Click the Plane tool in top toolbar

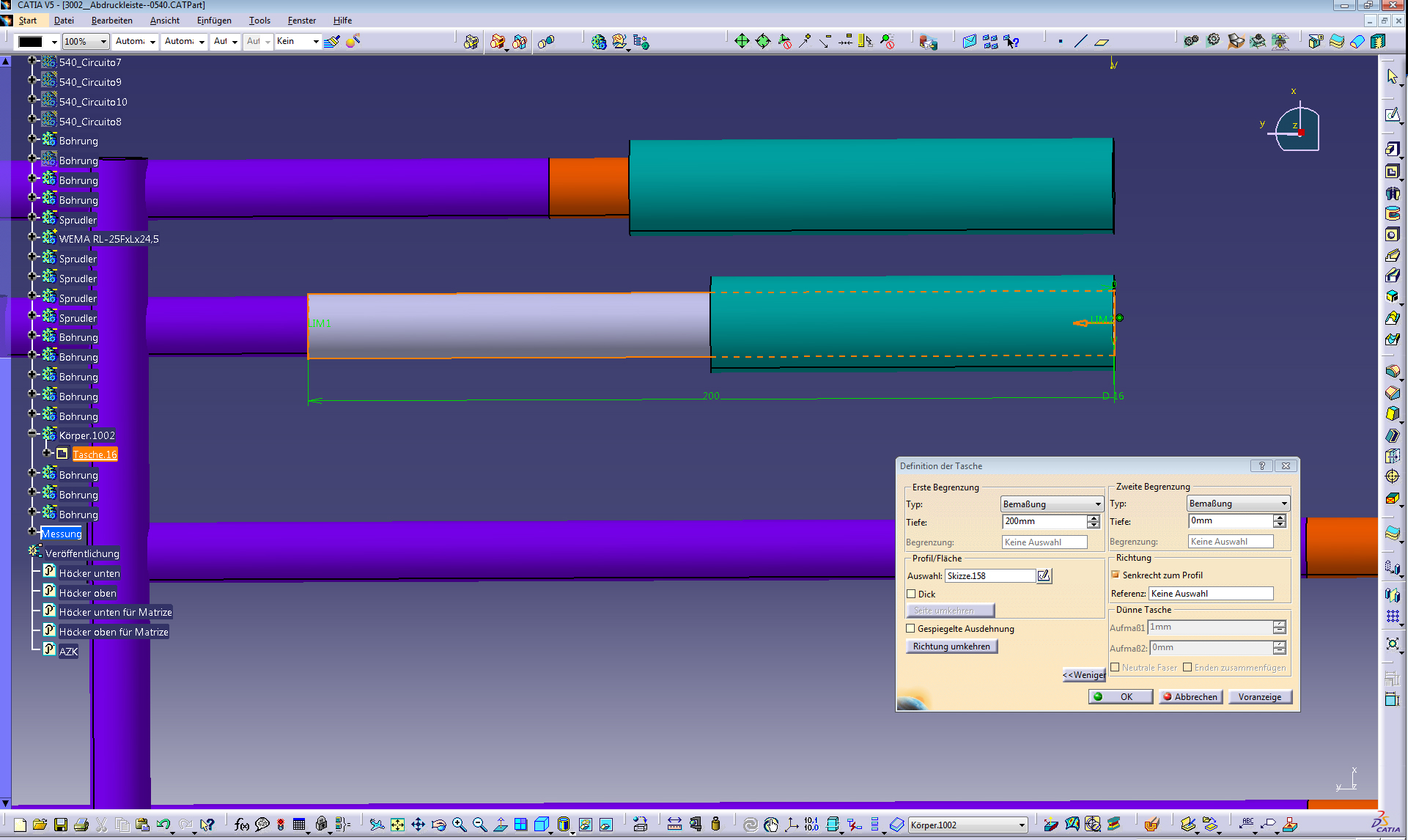click(1102, 42)
